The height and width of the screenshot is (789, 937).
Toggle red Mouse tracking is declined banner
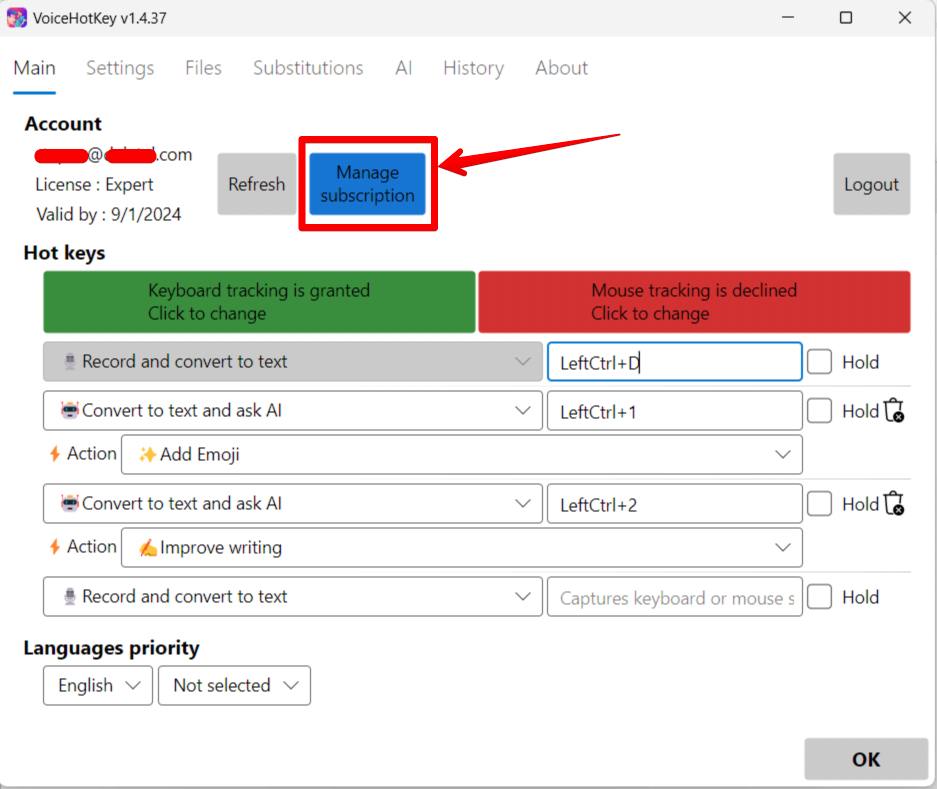(694, 302)
